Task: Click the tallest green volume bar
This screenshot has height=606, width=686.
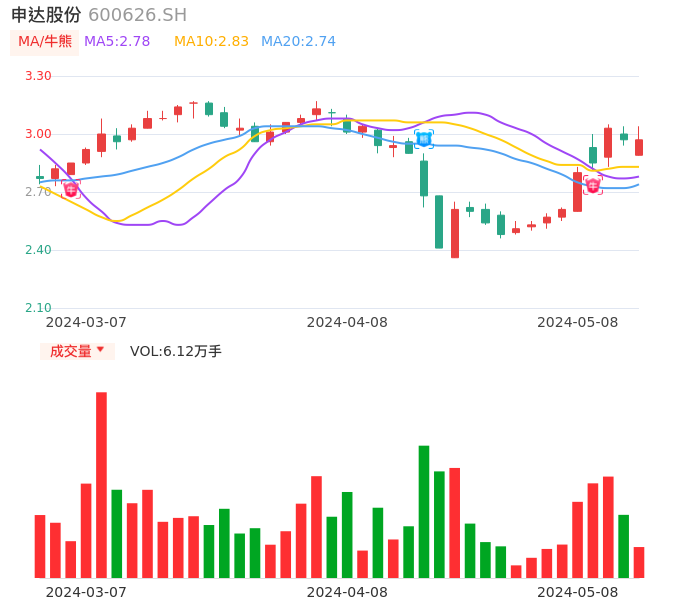Action: (x=424, y=511)
